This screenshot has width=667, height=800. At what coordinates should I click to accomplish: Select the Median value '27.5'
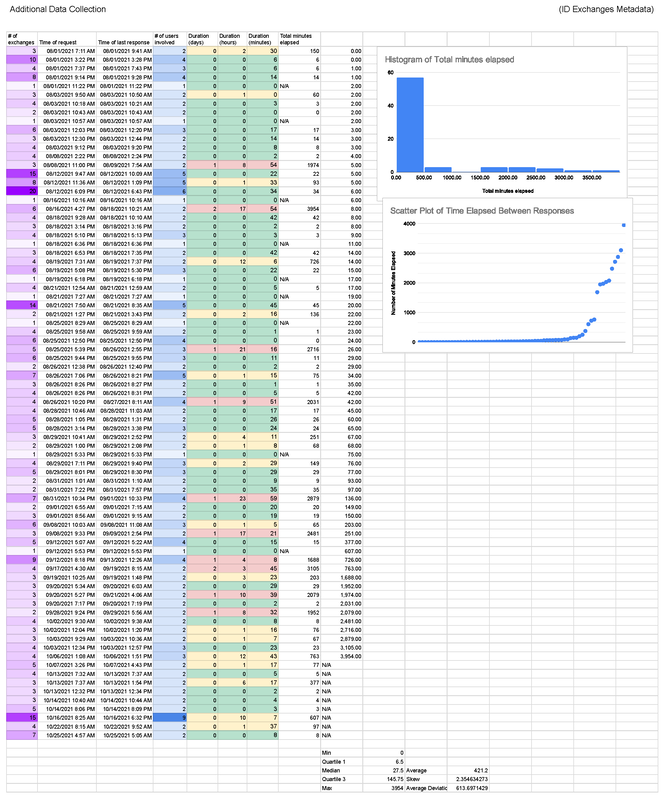(384, 770)
